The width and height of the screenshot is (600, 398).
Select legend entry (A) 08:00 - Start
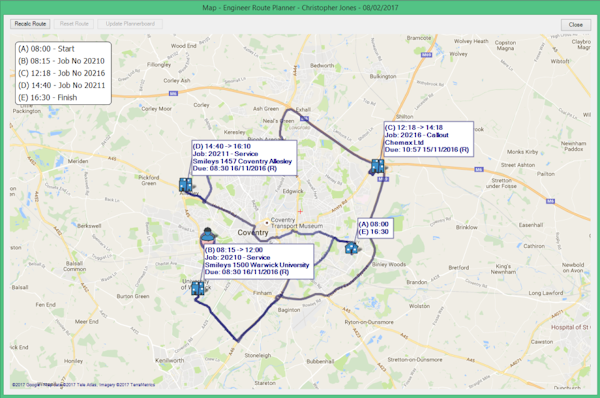(x=46, y=49)
